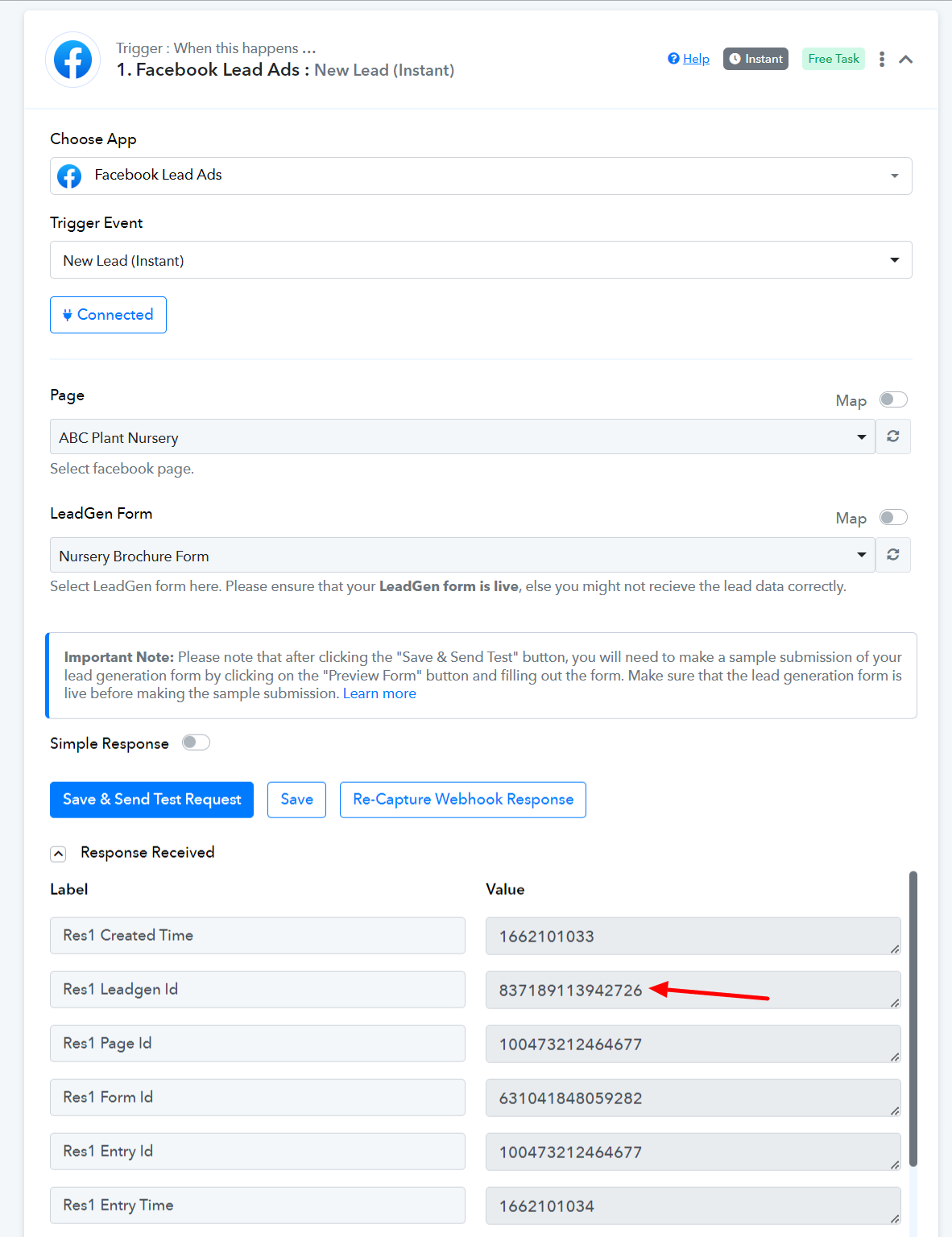Viewport: 952px width, 1237px height.
Task: Click the Instant badge
Action: [755, 59]
